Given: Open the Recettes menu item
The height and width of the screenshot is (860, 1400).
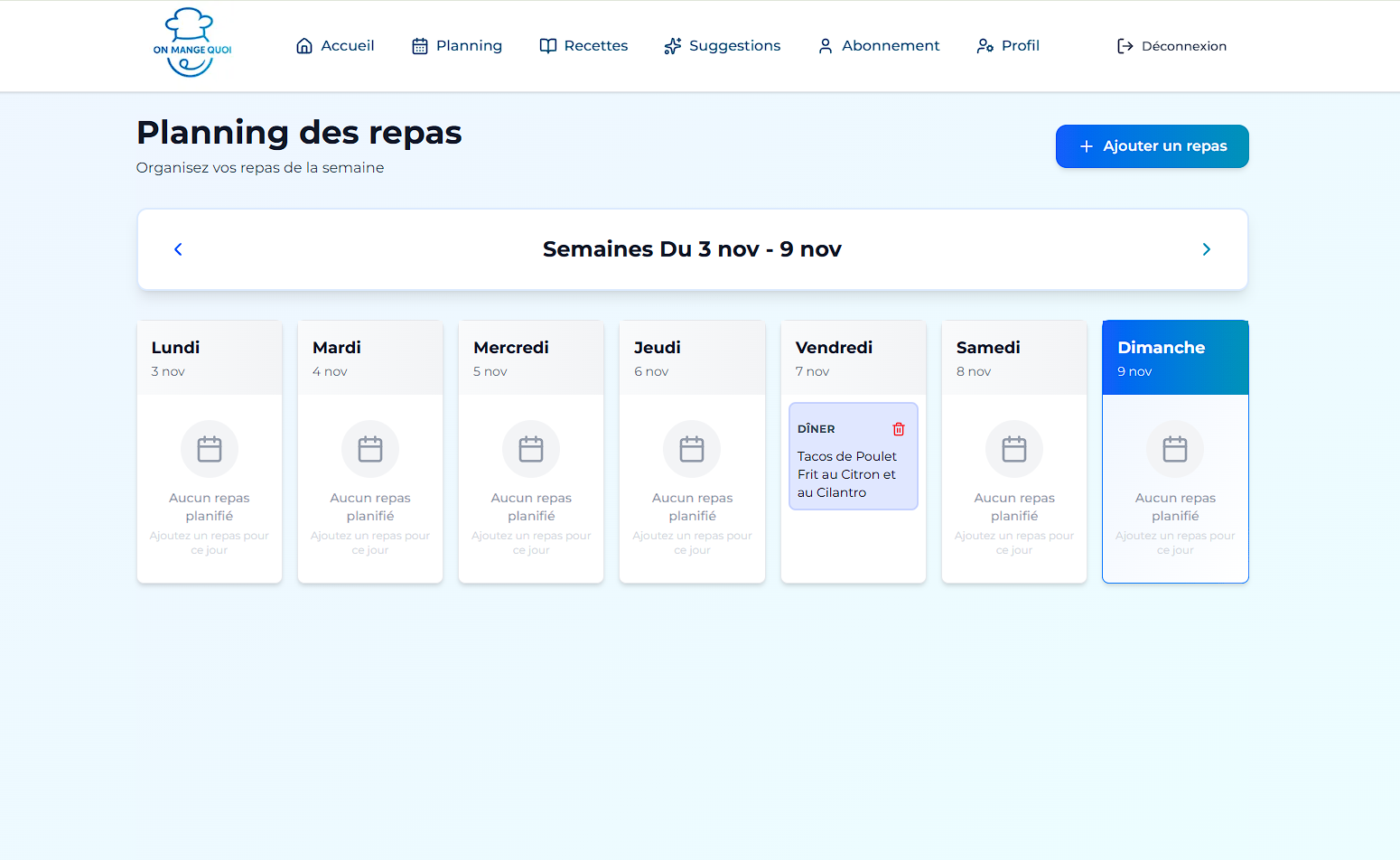Looking at the screenshot, I should point(583,46).
